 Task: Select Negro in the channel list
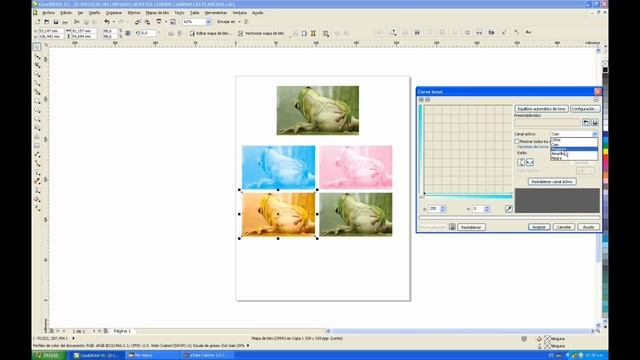click(x=574, y=158)
